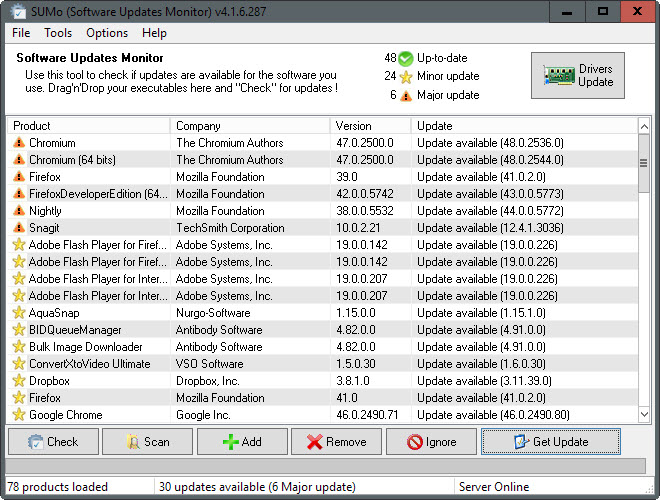Click the star icon next to AquaSnap
This screenshot has width=660, height=500.
pyautogui.click(x=19, y=313)
